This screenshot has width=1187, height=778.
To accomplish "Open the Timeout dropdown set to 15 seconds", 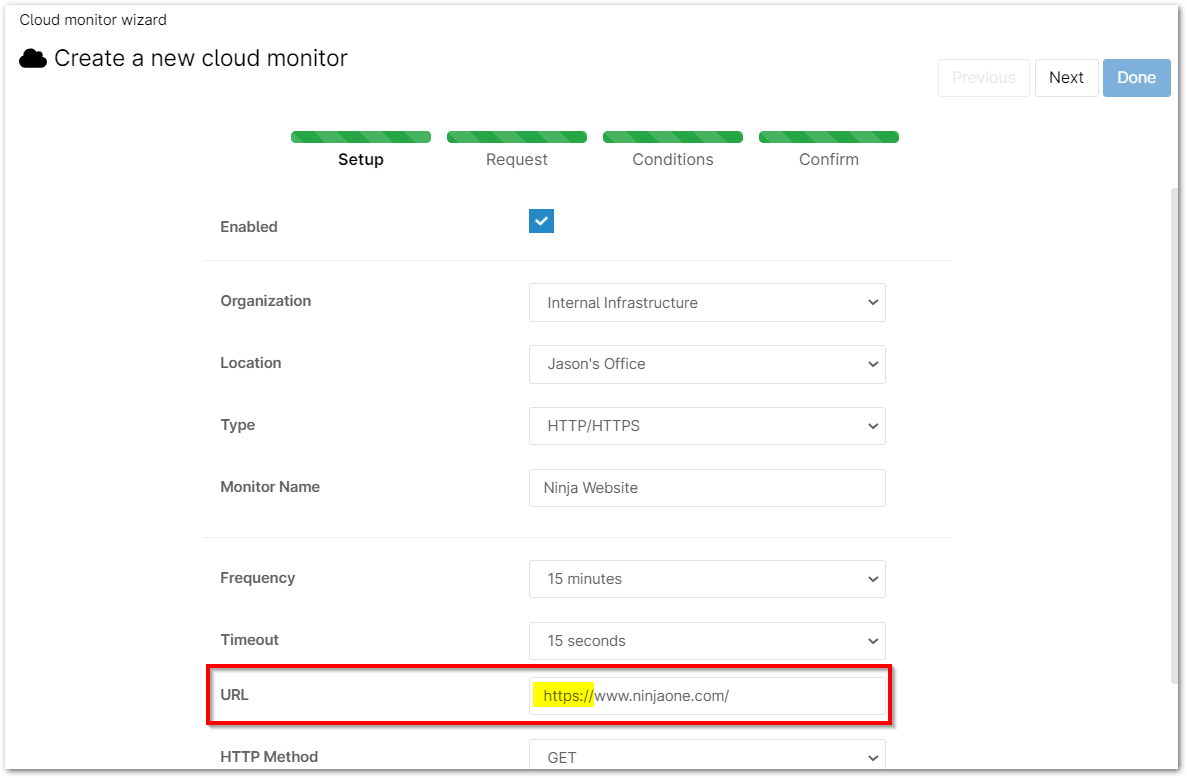I will (x=707, y=641).
